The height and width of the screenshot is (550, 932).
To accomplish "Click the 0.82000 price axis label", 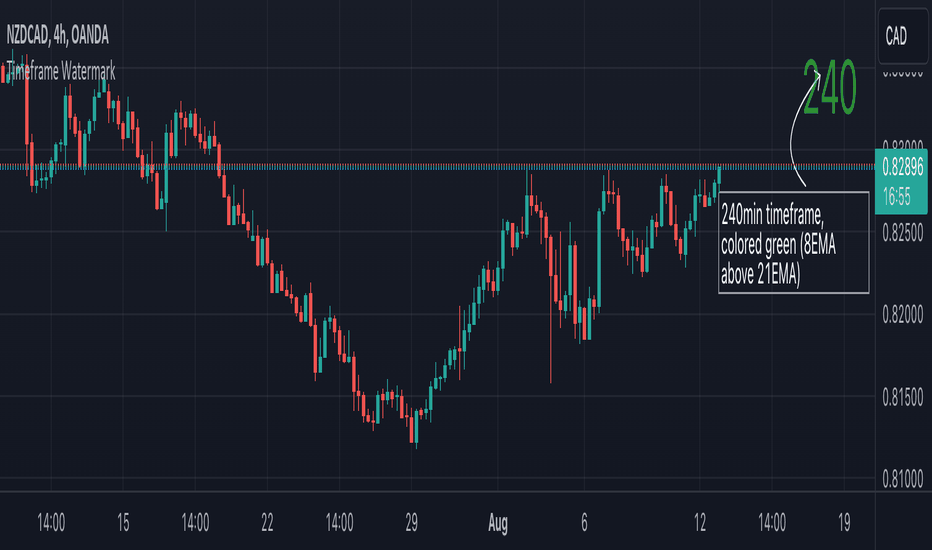I will point(902,315).
